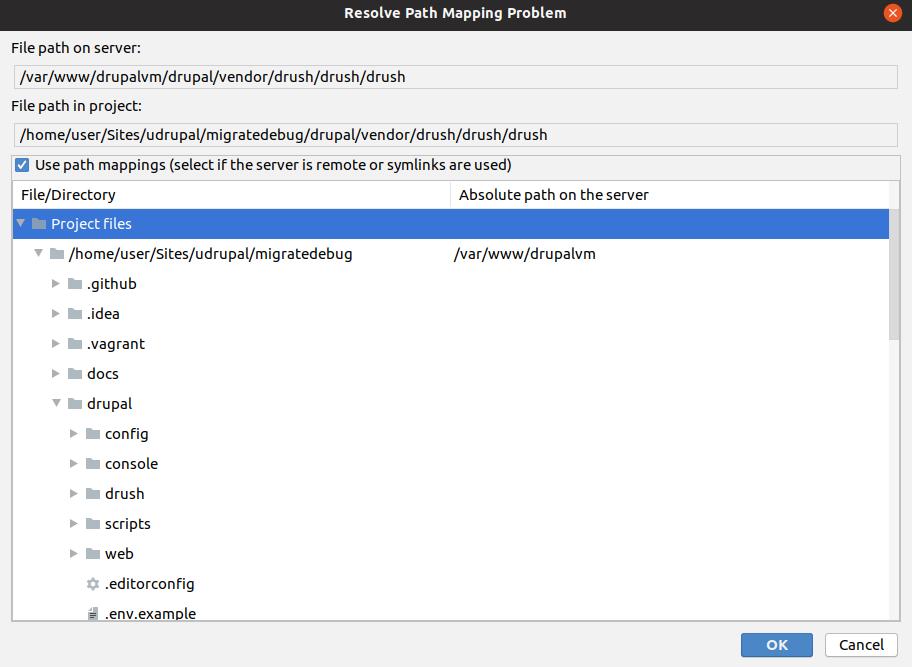Screen dimensions: 912x667
Task: Click the config folder icon
Action: pos(93,434)
